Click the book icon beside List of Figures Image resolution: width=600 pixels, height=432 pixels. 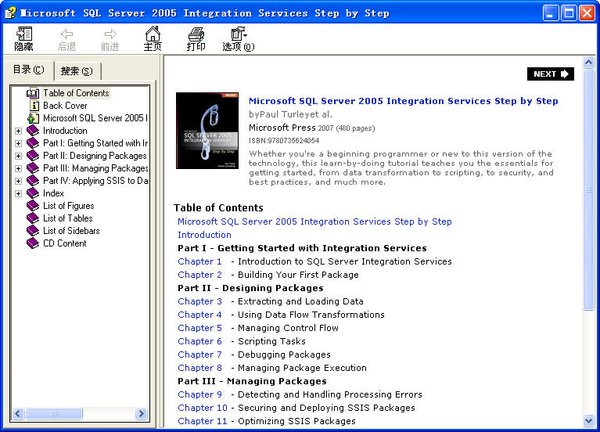click(34, 206)
